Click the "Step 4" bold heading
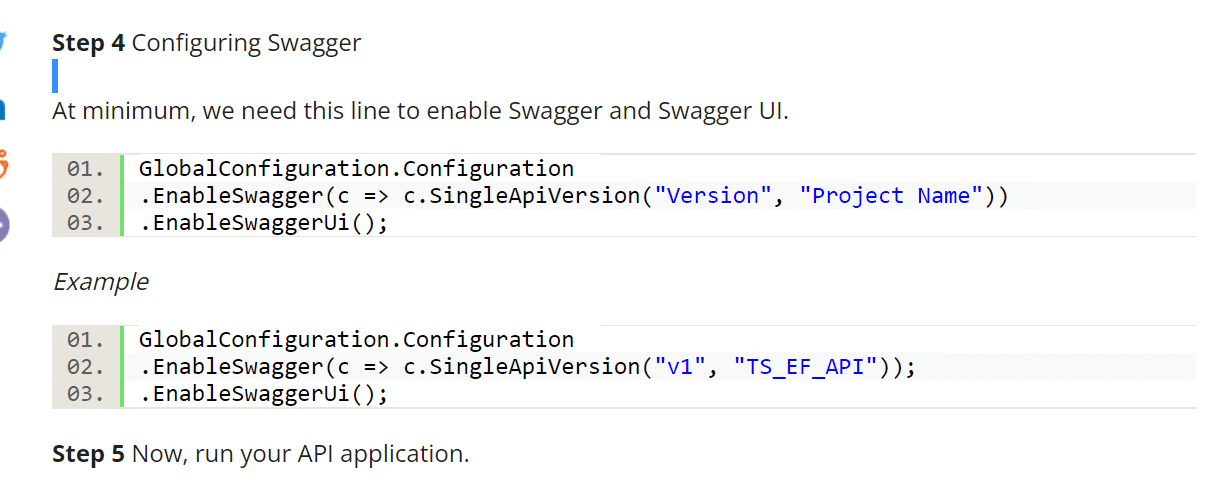The width and height of the screenshot is (1229, 485). (88, 43)
